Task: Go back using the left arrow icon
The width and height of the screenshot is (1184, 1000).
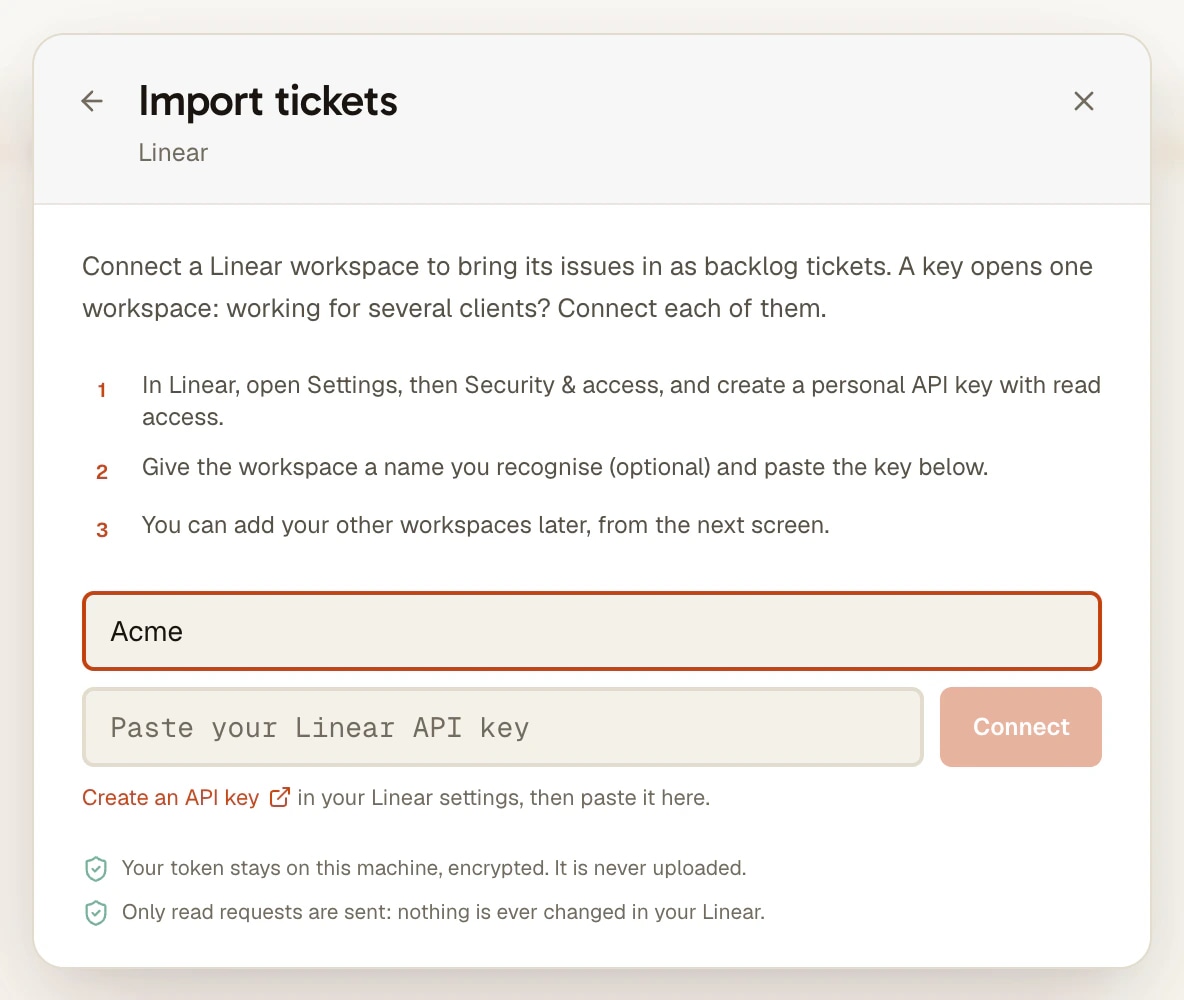Action: click(92, 100)
